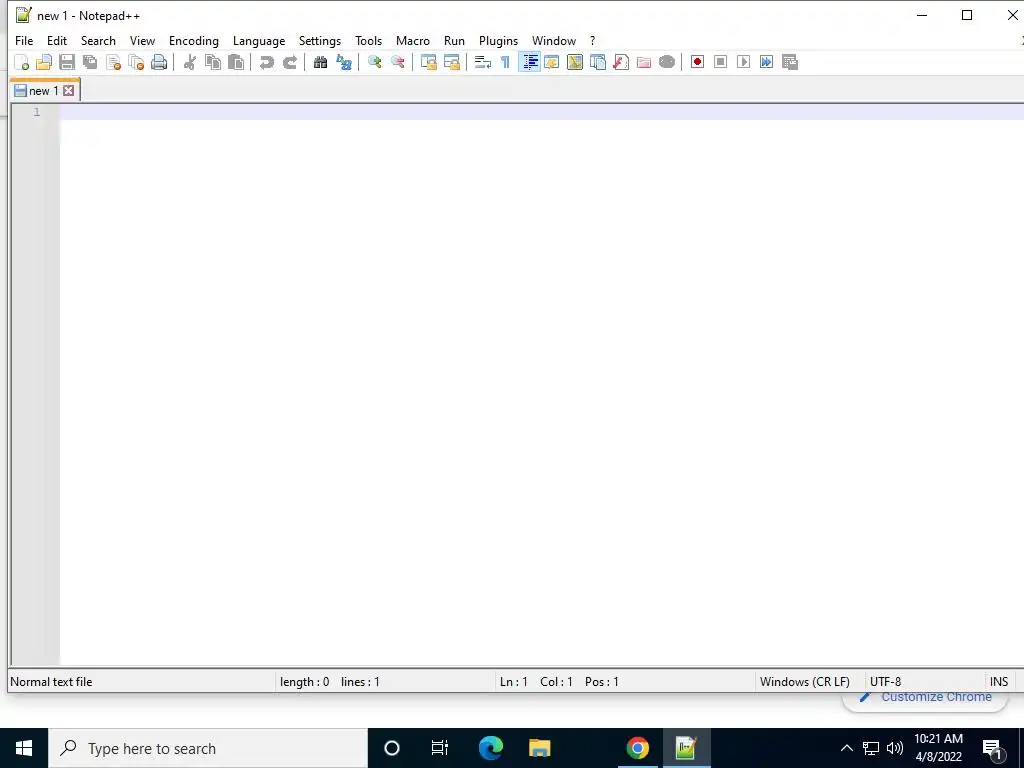Open the Run menu
Screen dimensions: 1024x768
coord(455,40)
